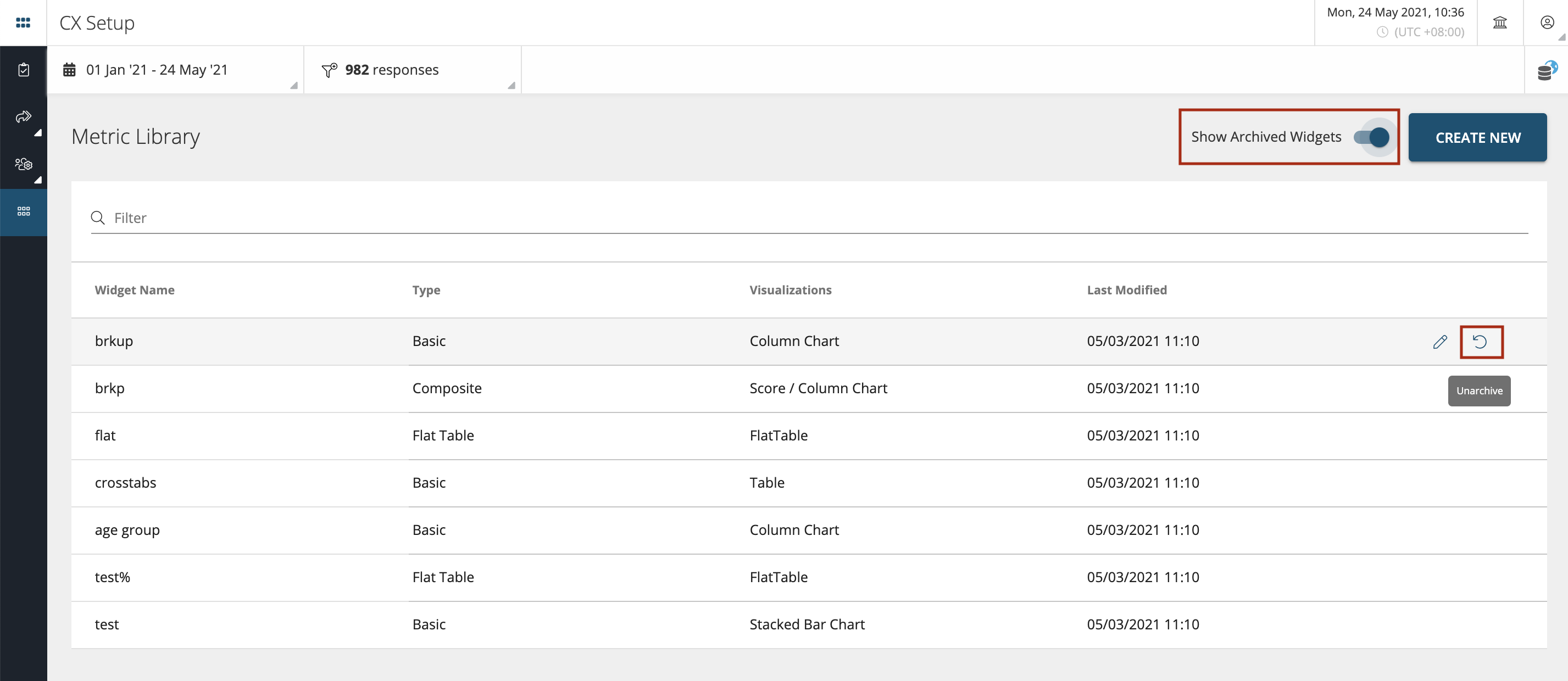Screen dimensions: 1568x681
Task: Click the Metric Library heading
Action: coord(136,136)
